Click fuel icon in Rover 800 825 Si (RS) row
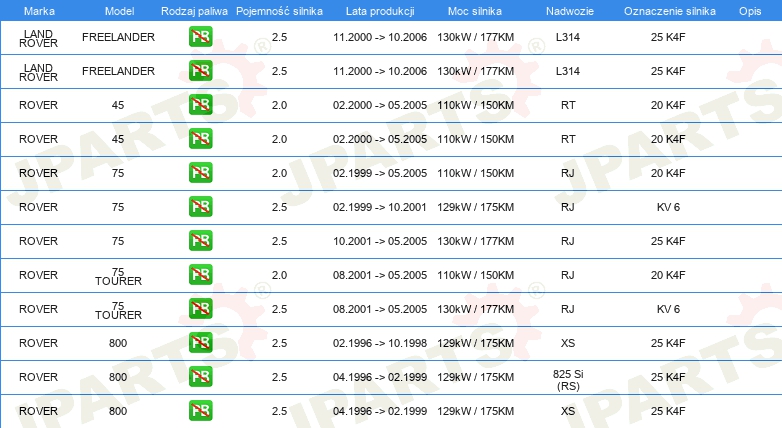 pos(200,377)
